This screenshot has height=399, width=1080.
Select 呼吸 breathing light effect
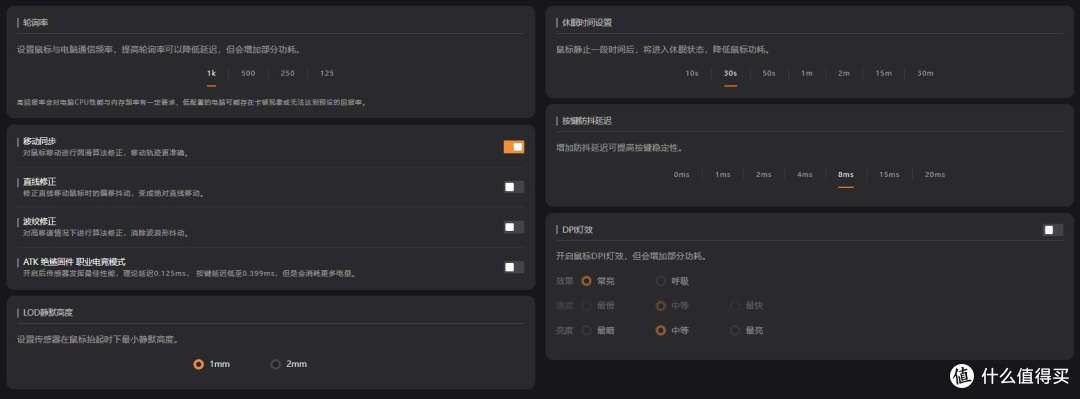[x=672, y=281]
